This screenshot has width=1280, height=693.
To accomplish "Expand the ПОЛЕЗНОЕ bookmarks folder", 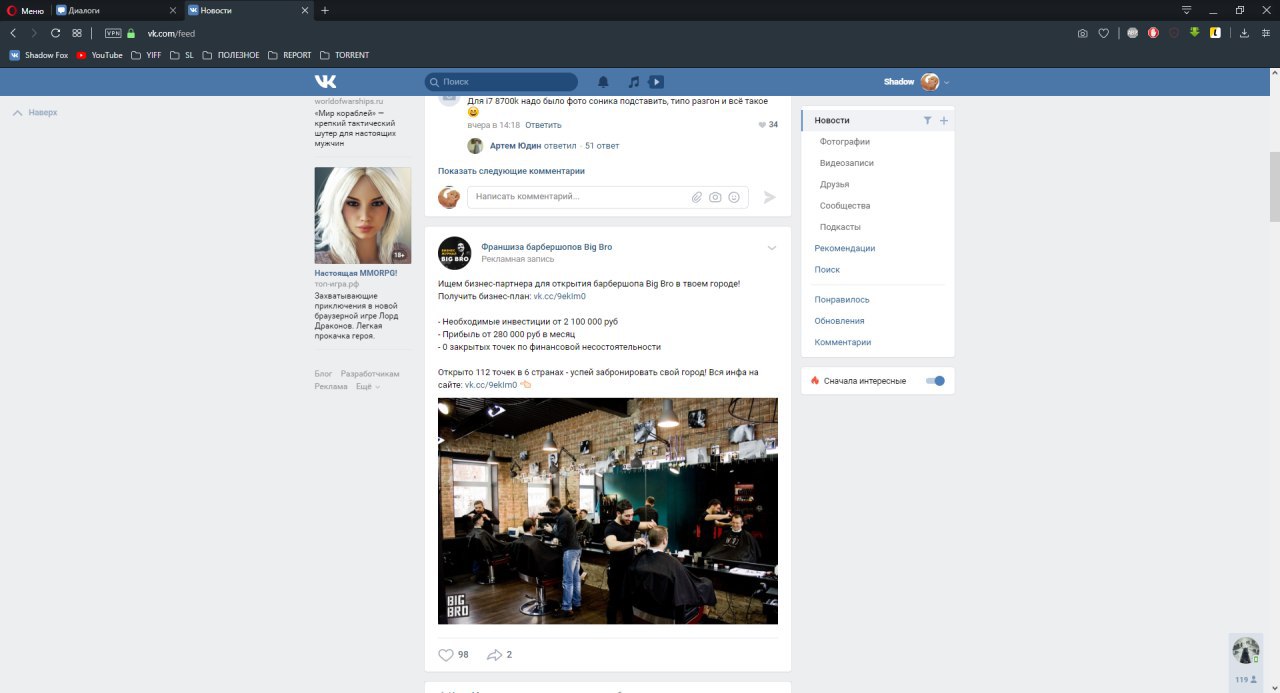I will [x=230, y=55].
